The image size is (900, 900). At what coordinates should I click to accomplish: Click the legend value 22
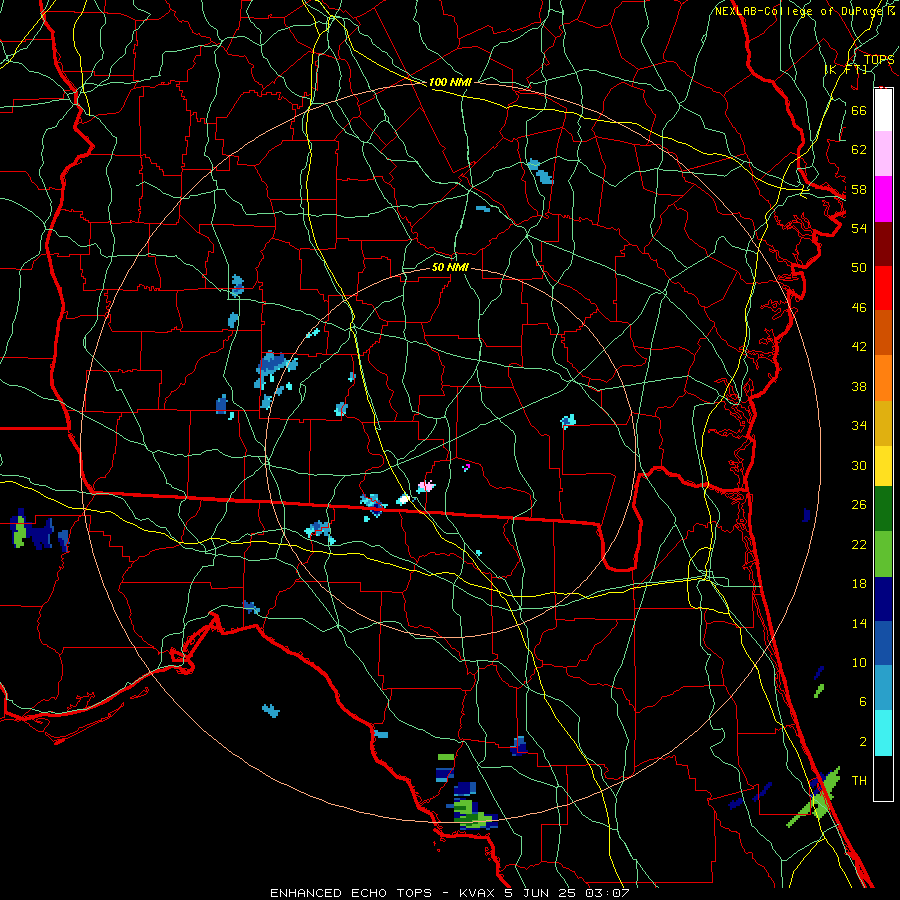[x=859, y=544]
